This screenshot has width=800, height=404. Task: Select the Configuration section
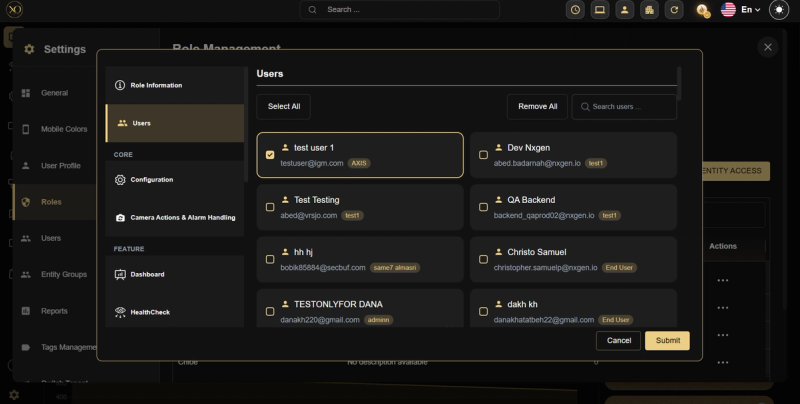174,180
